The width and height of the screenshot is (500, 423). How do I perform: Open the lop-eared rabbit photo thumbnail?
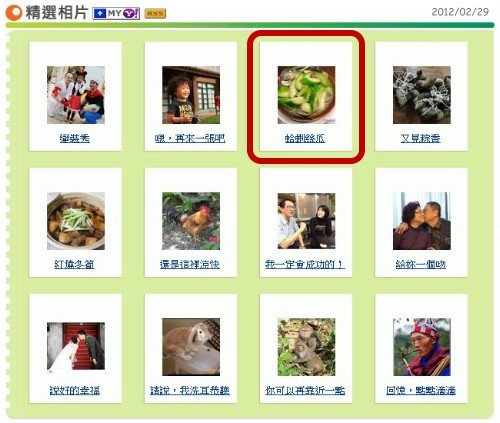pyautogui.click(x=191, y=347)
